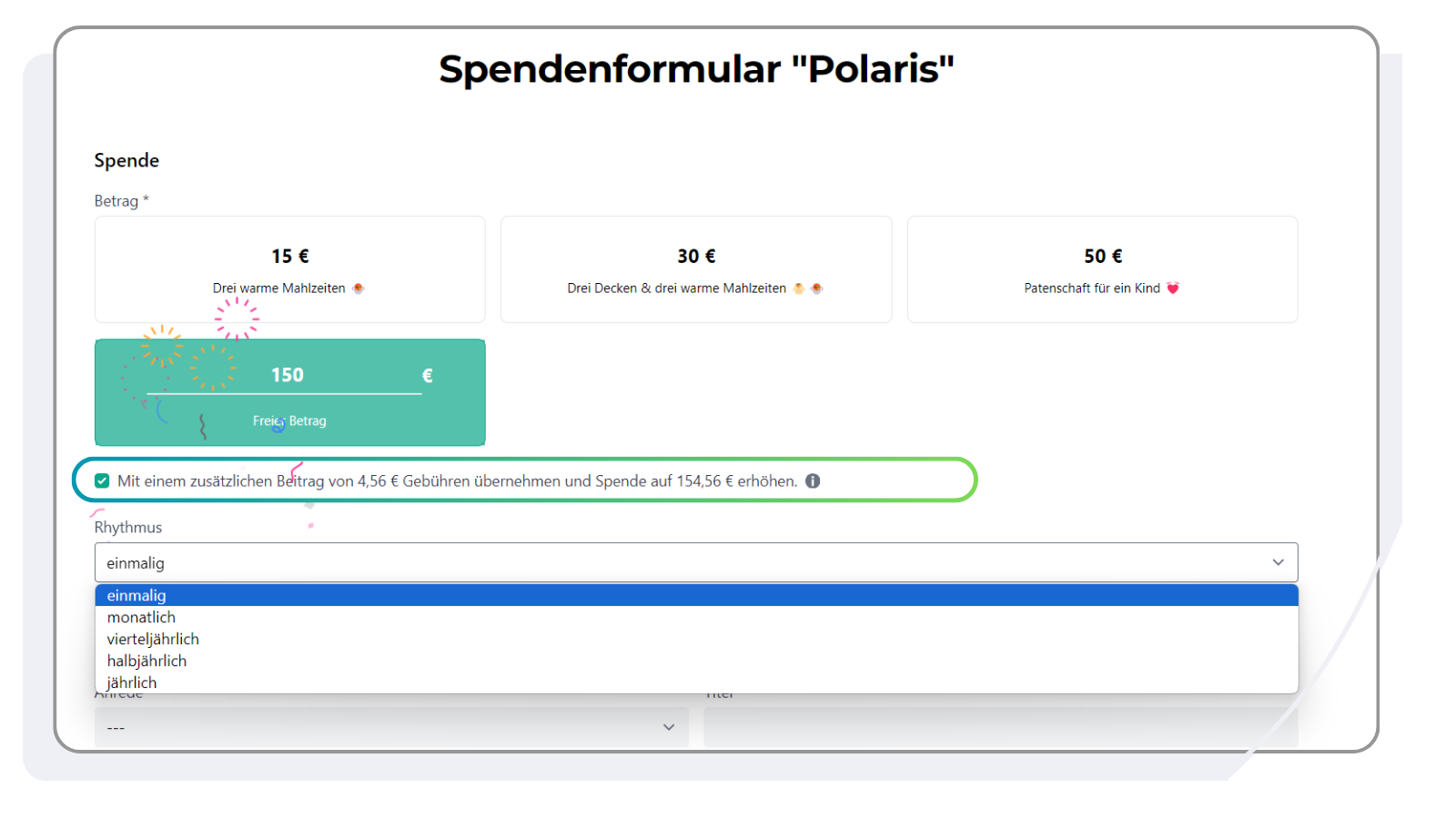
Task: Uncheck the 4,56 € Gebühren übernehmen option
Action: point(102,480)
